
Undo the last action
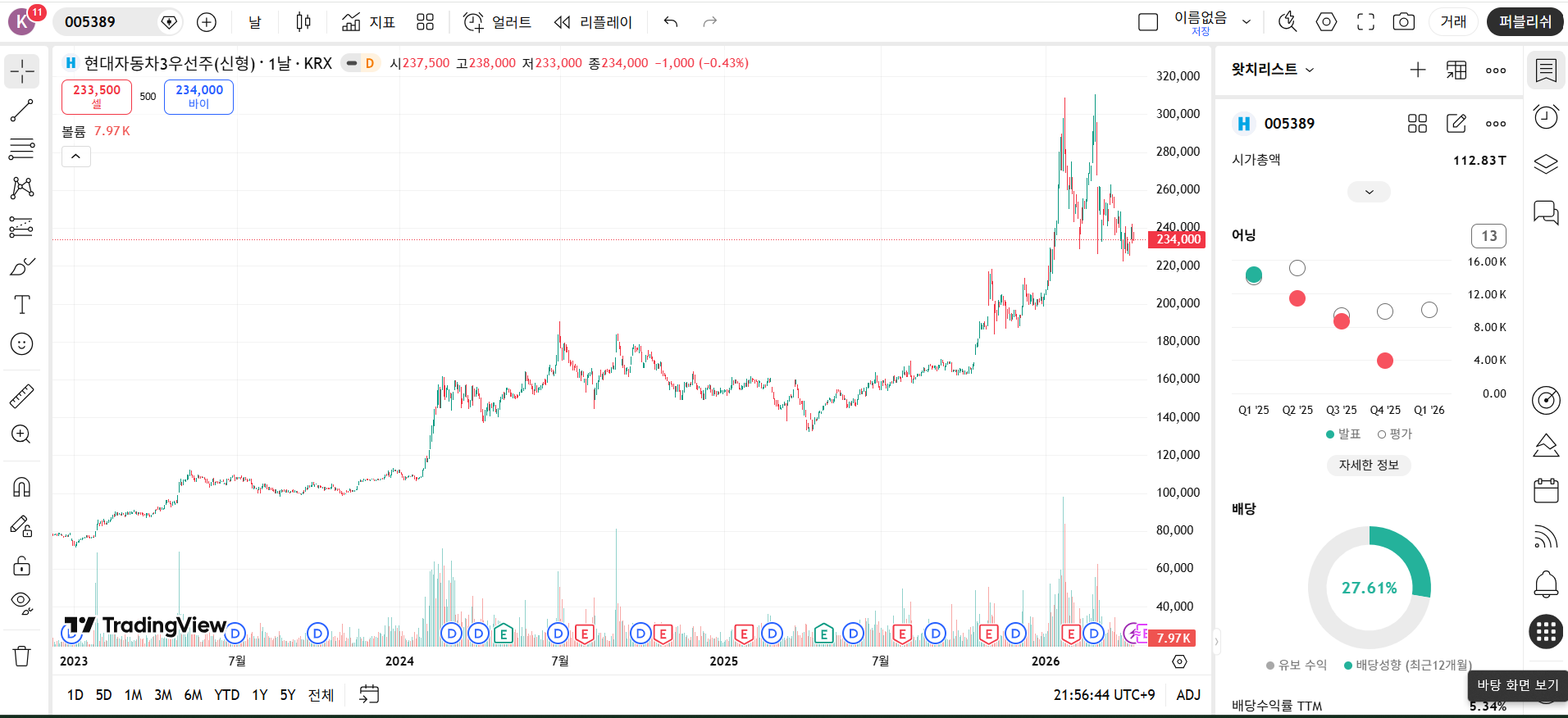pyautogui.click(x=671, y=22)
